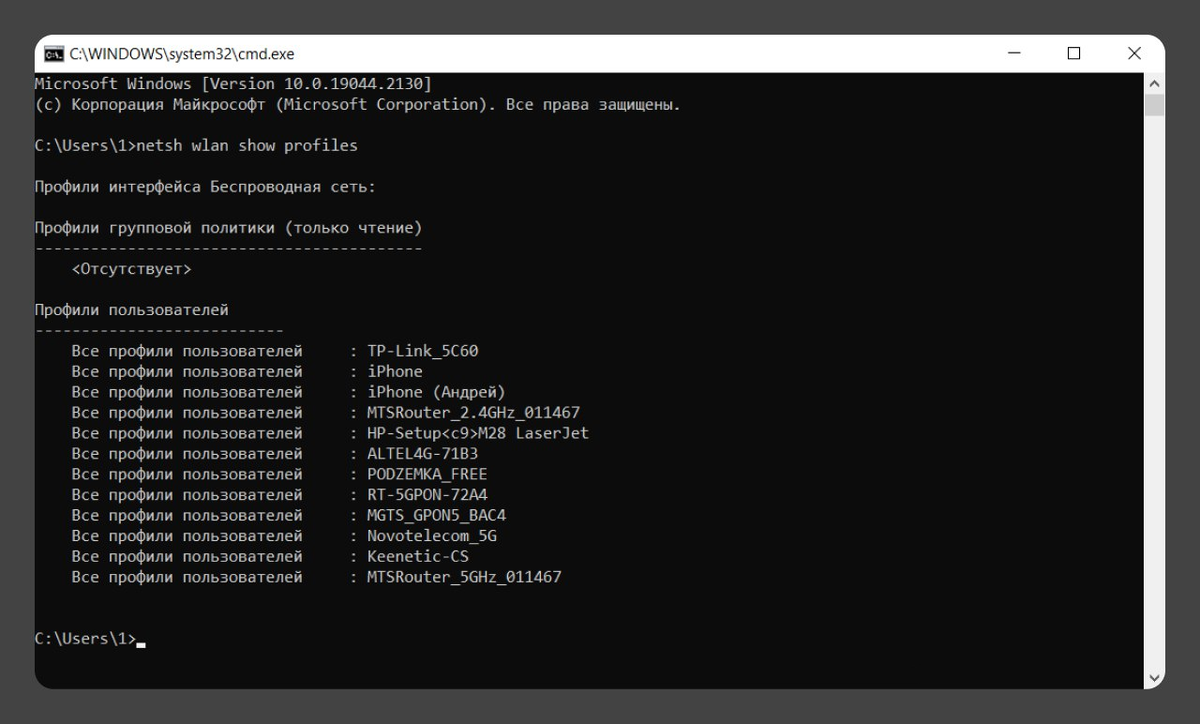The image size is (1200, 724).
Task: Click the 'netsh wlan show profiles' command text
Action: pos(247,146)
